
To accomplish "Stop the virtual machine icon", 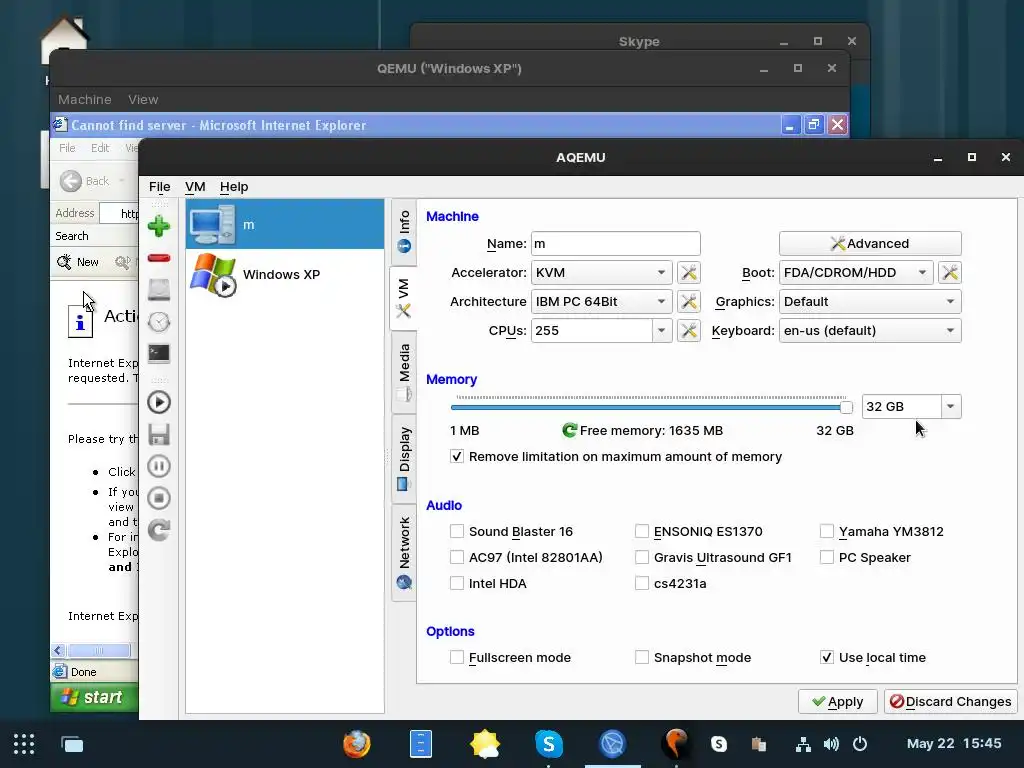I will click(x=159, y=498).
